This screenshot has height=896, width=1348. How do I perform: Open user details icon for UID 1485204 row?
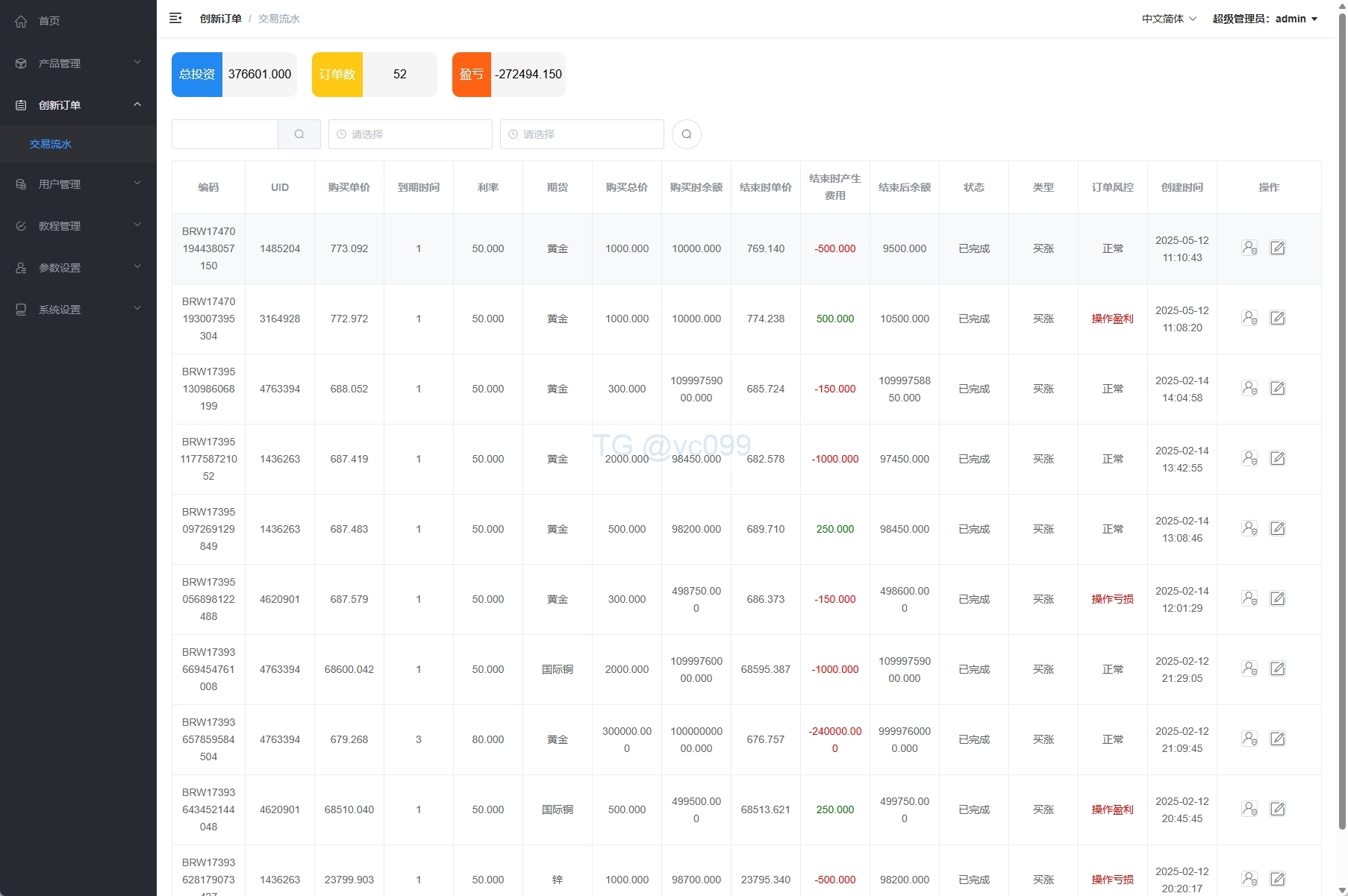pos(1249,248)
